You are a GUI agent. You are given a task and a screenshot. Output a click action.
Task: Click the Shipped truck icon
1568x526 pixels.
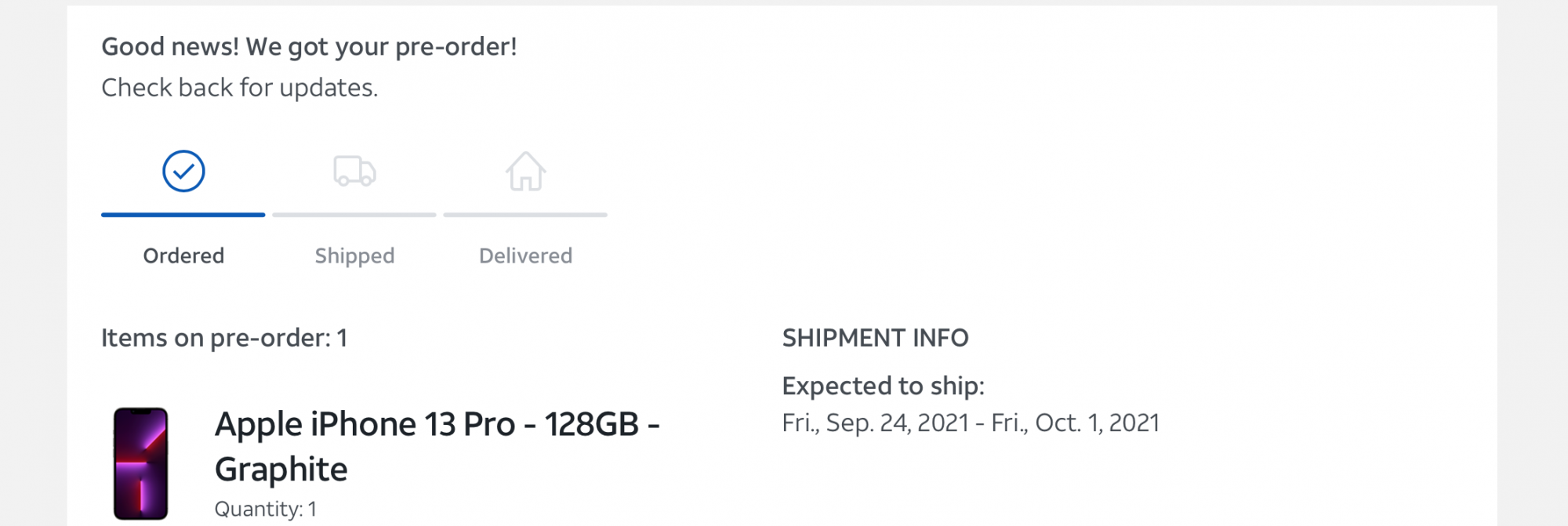[x=354, y=171]
